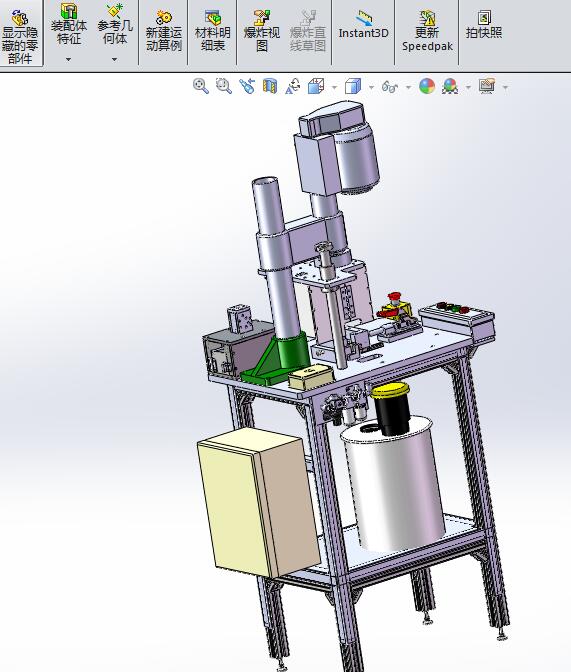Toggle Instant3D mode
The image size is (571, 672).
click(x=364, y=26)
